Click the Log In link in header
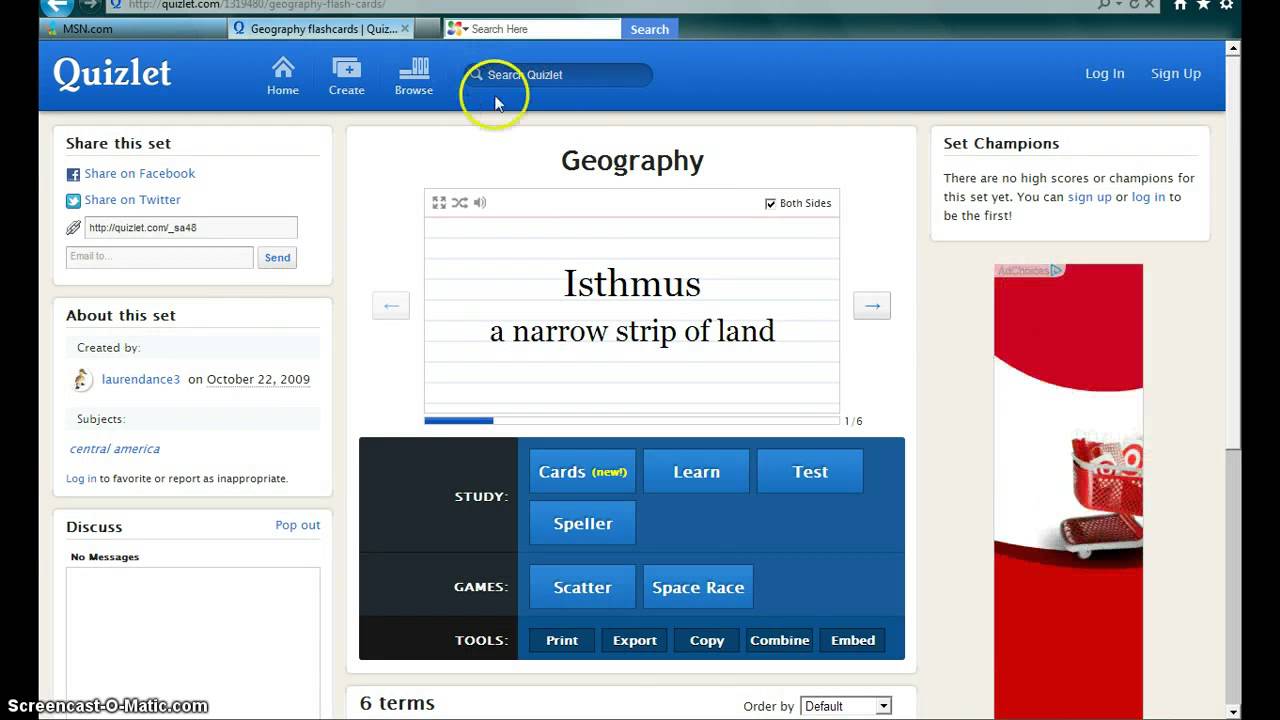The image size is (1280, 720). (1105, 73)
